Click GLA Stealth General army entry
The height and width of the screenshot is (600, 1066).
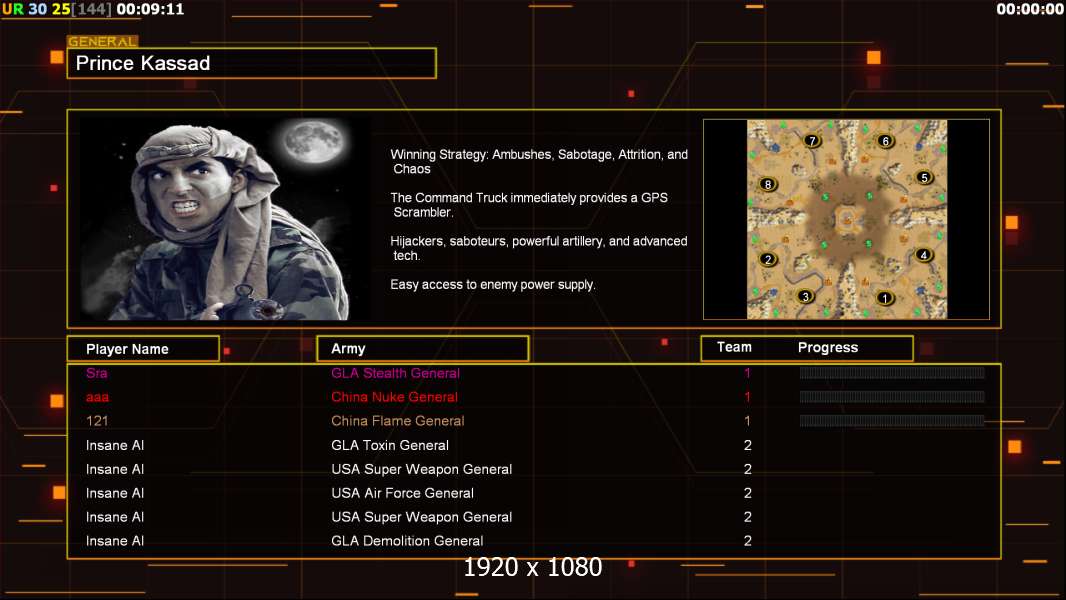click(396, 373)
